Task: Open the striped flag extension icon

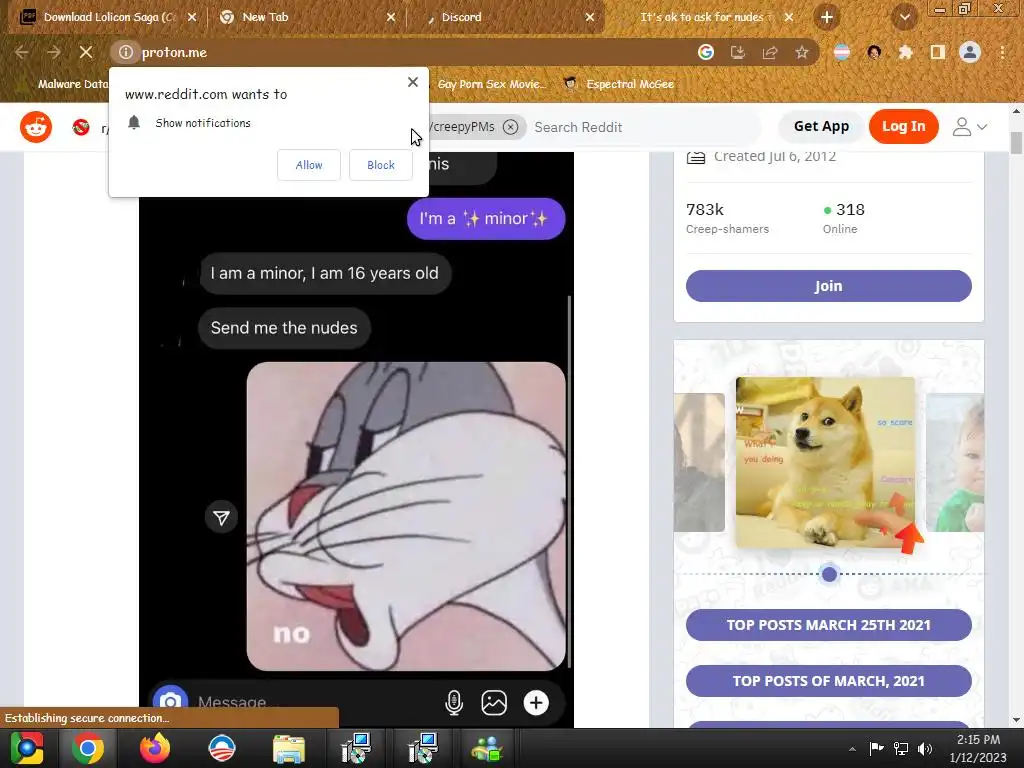Action: click(x=842, y=52)
